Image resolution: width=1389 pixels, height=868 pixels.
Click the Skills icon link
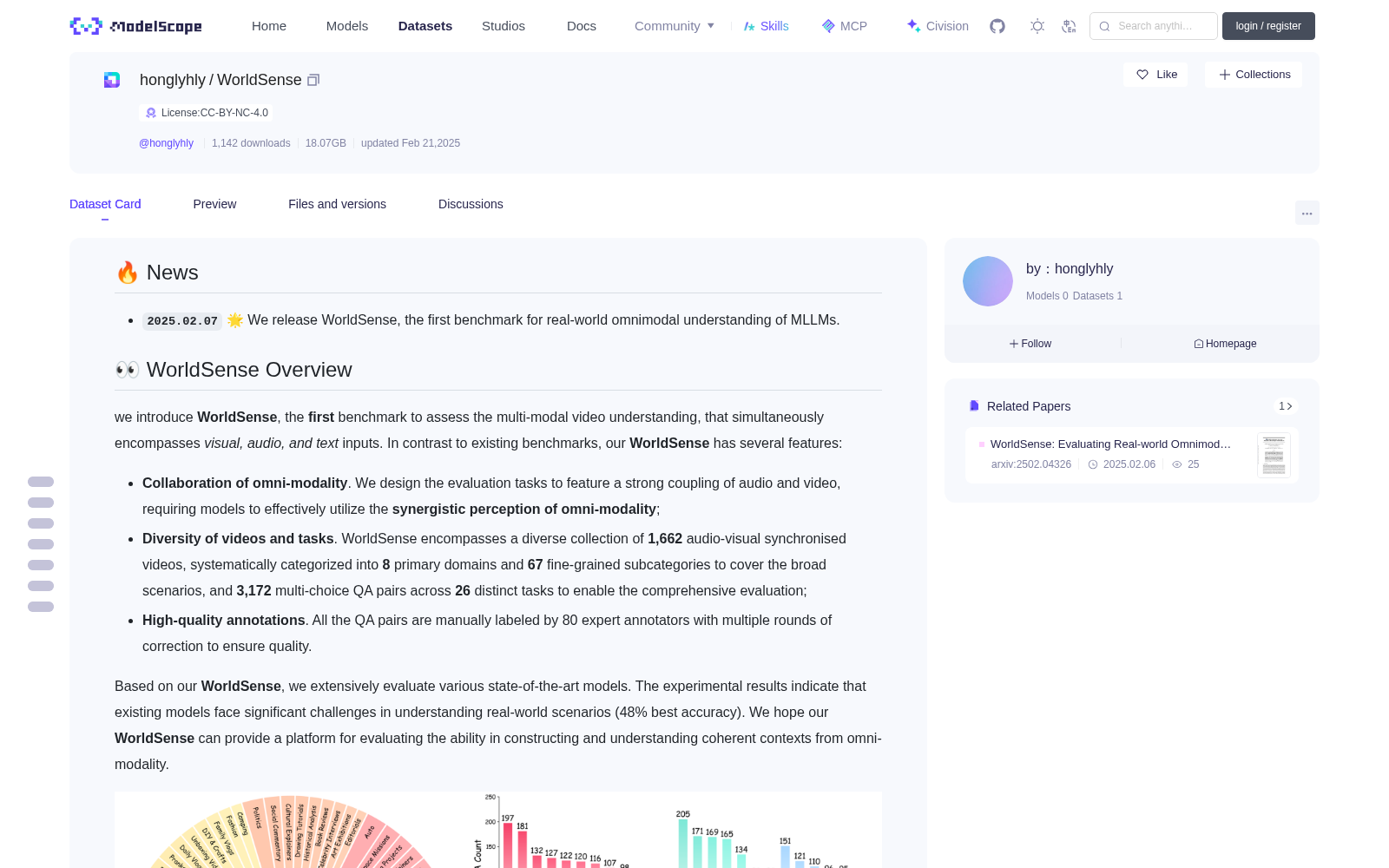coord(767,26)
